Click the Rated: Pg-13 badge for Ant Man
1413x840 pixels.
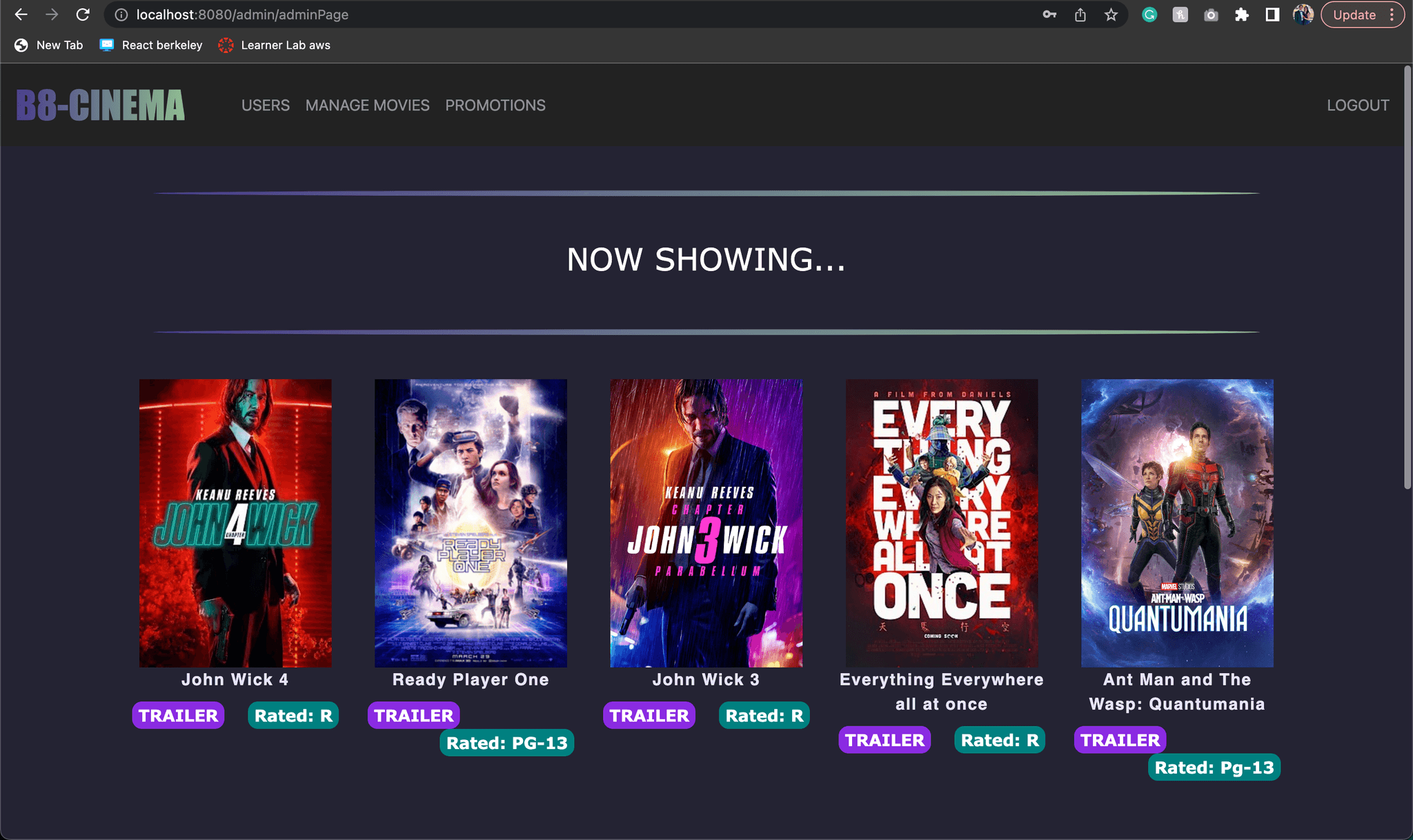pos(1214,768)
